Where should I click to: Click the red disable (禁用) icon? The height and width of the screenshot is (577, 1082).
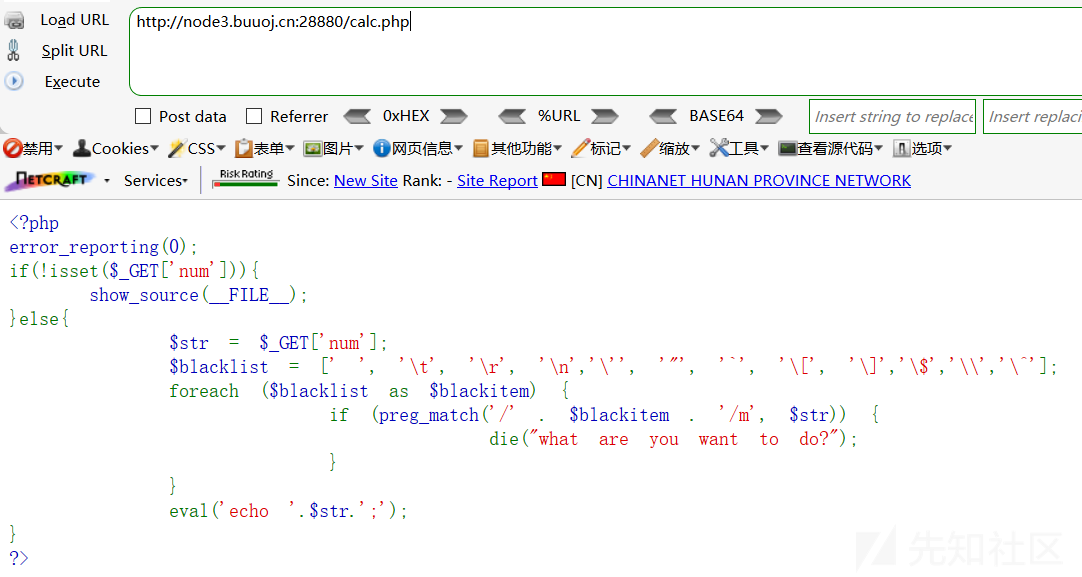pos(12,148)
